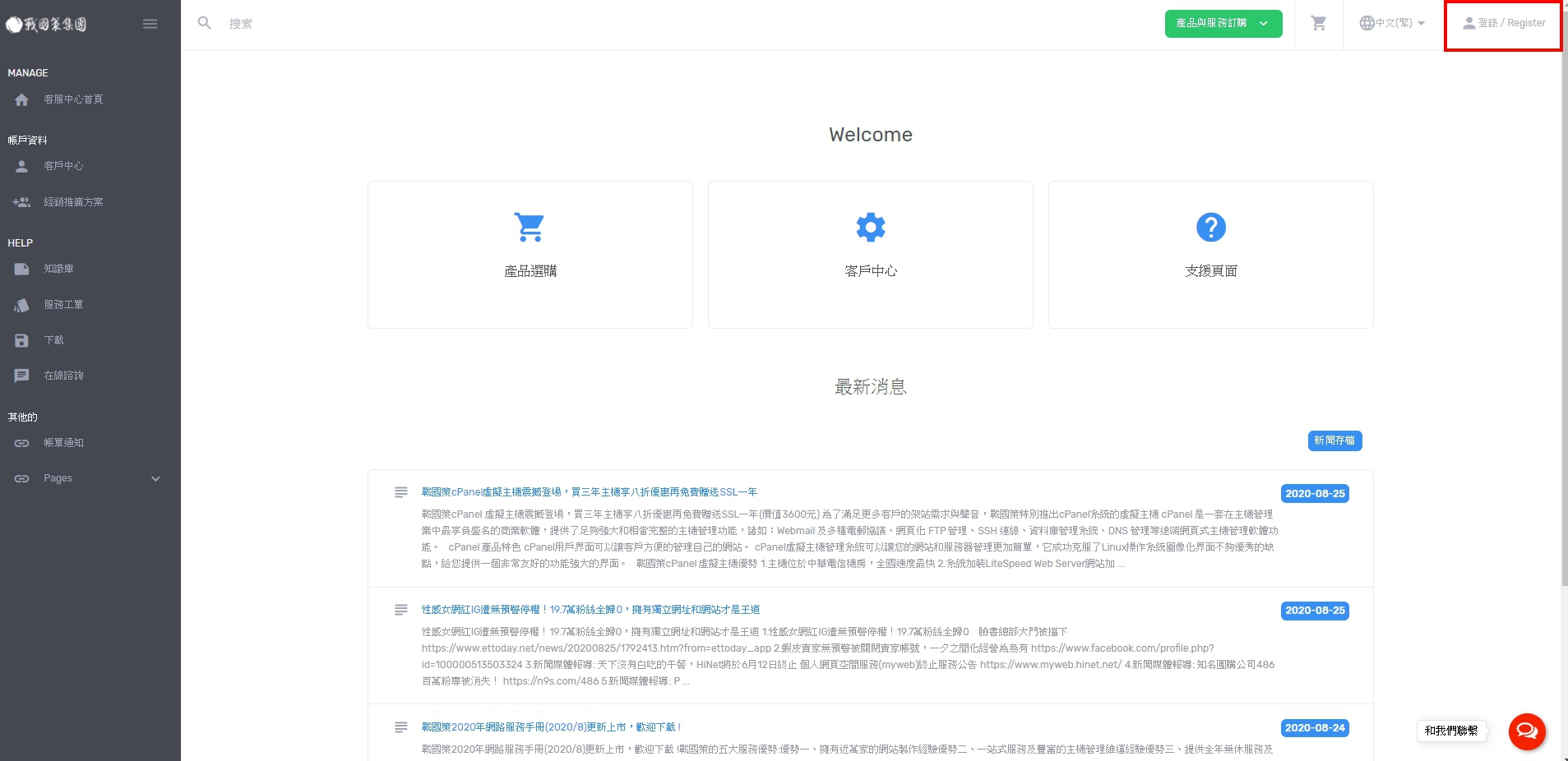
Task: Select 客戶中心 sidebar item
Action: (x=63, y=166)
